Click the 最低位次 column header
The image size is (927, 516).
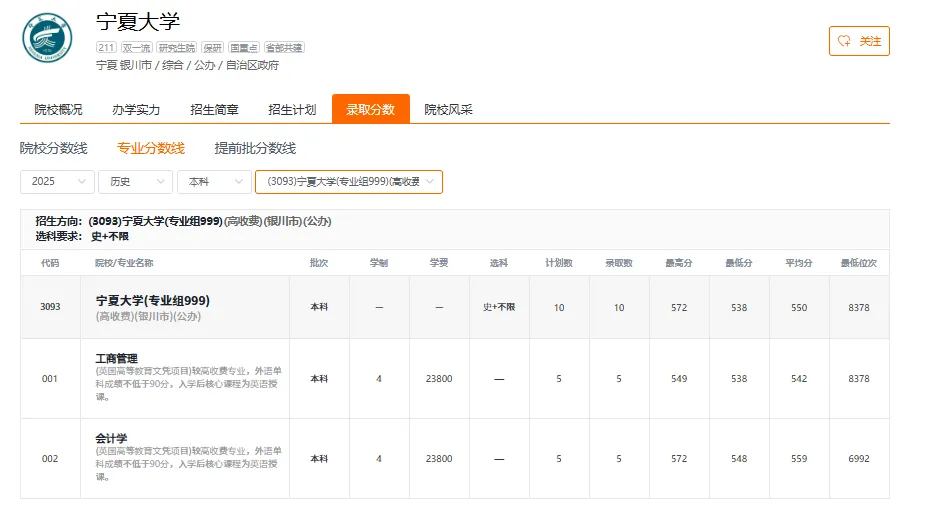859,263
